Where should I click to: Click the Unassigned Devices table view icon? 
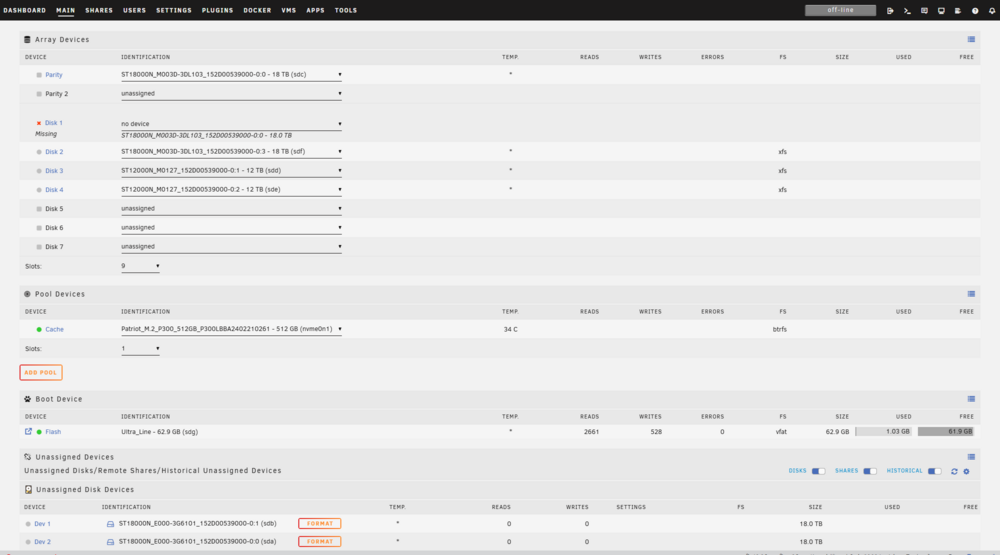[x=971, y=457]
